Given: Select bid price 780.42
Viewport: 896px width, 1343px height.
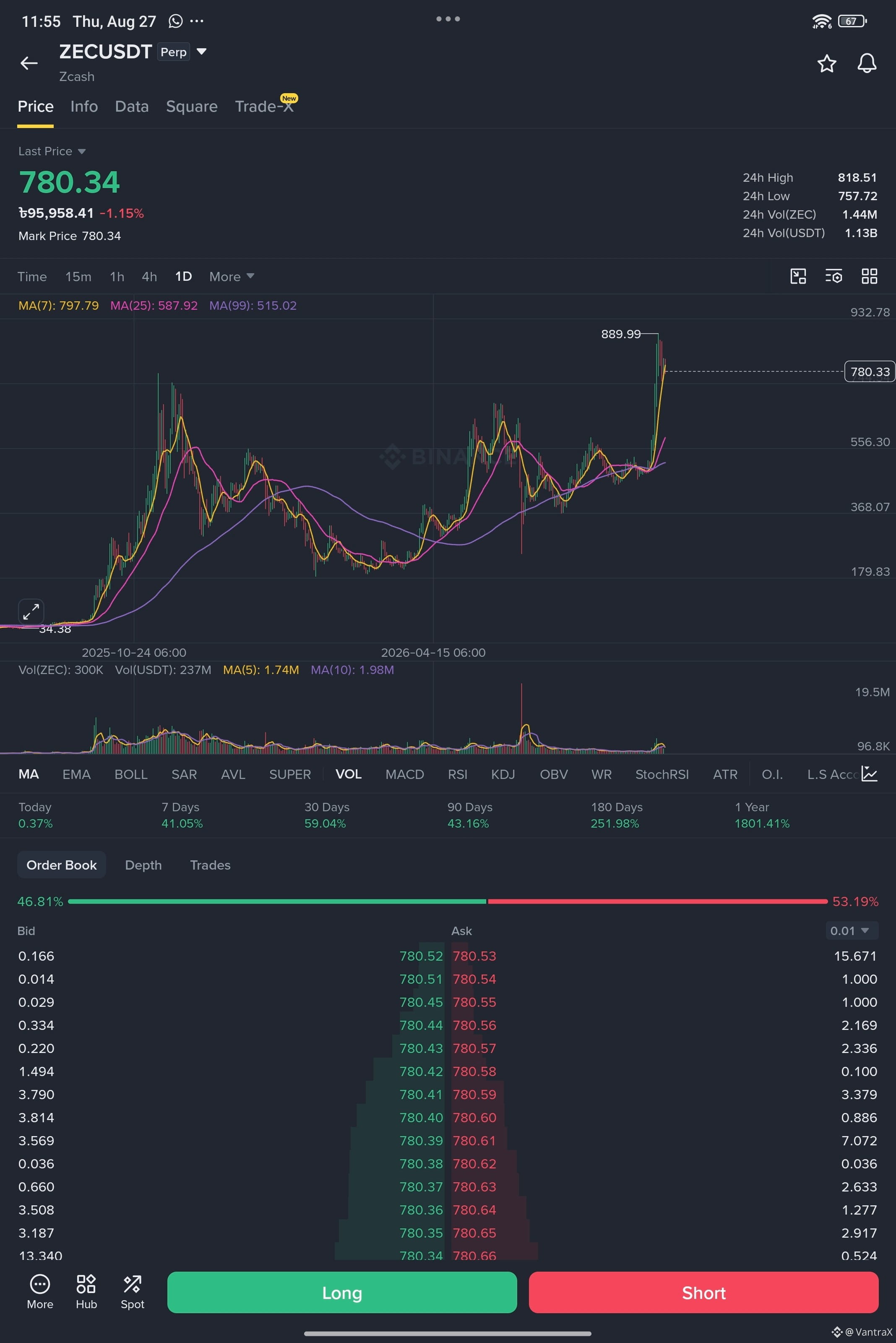Looking at the screenshot, I should (x=421, y=1071).
